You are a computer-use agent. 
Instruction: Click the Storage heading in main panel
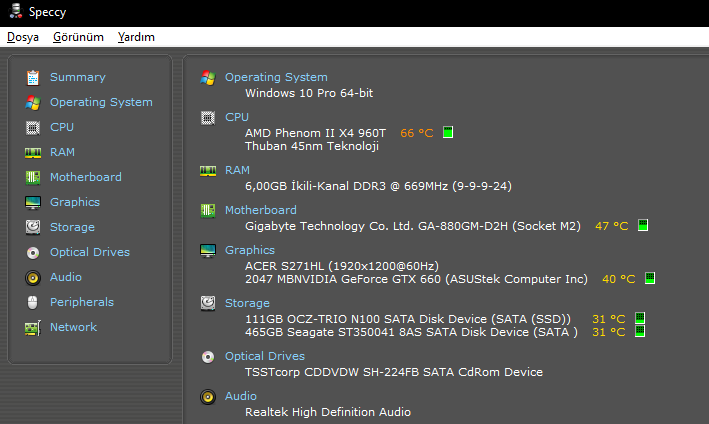[x=247, y=303]
